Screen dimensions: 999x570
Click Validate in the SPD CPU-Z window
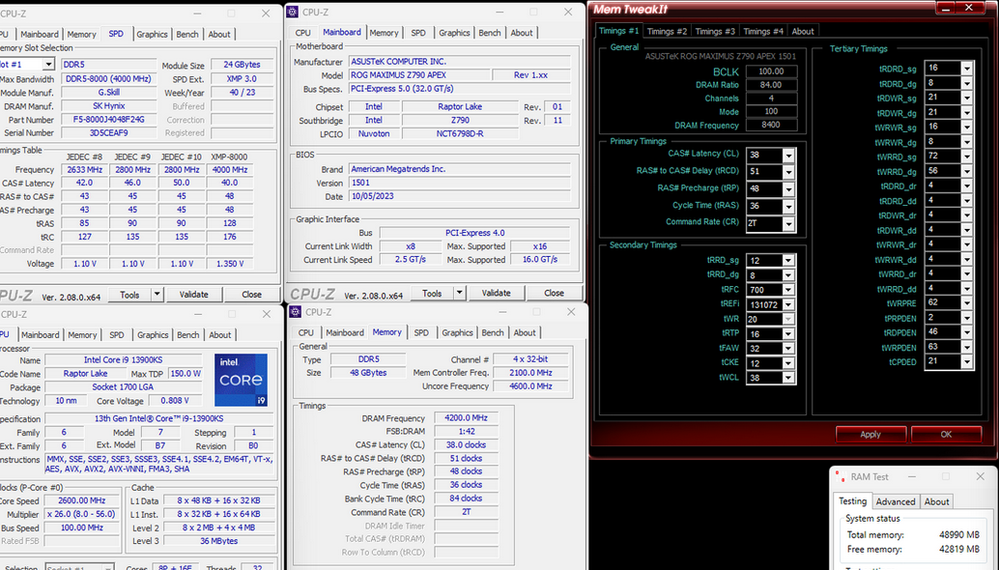tap(194, 294)
